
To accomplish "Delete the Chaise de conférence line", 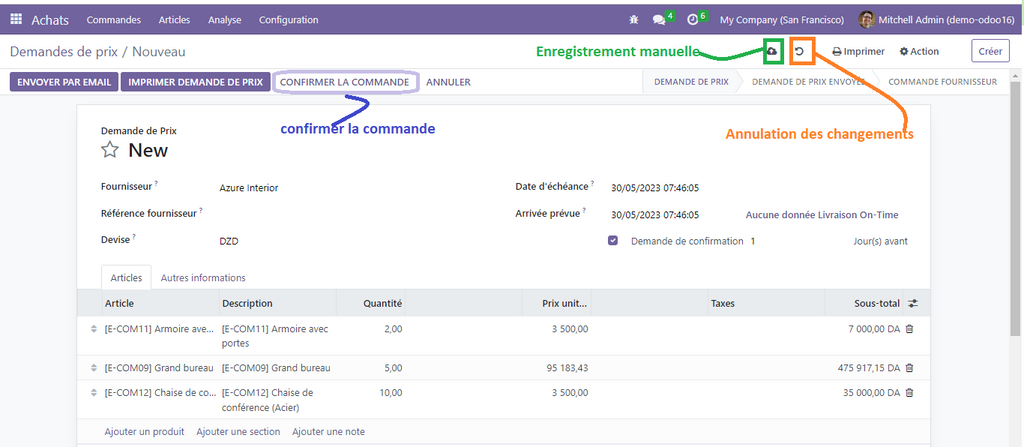I will click(x=910, y=393).
